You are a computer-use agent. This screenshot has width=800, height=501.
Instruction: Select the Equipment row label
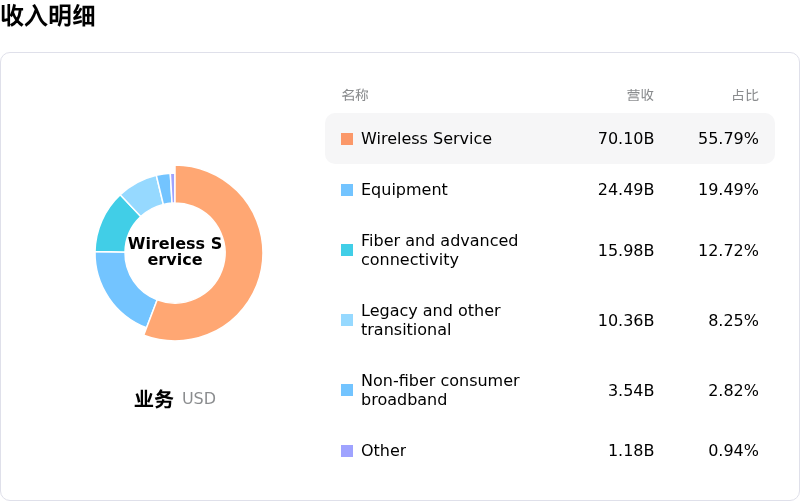pos(404,190)
